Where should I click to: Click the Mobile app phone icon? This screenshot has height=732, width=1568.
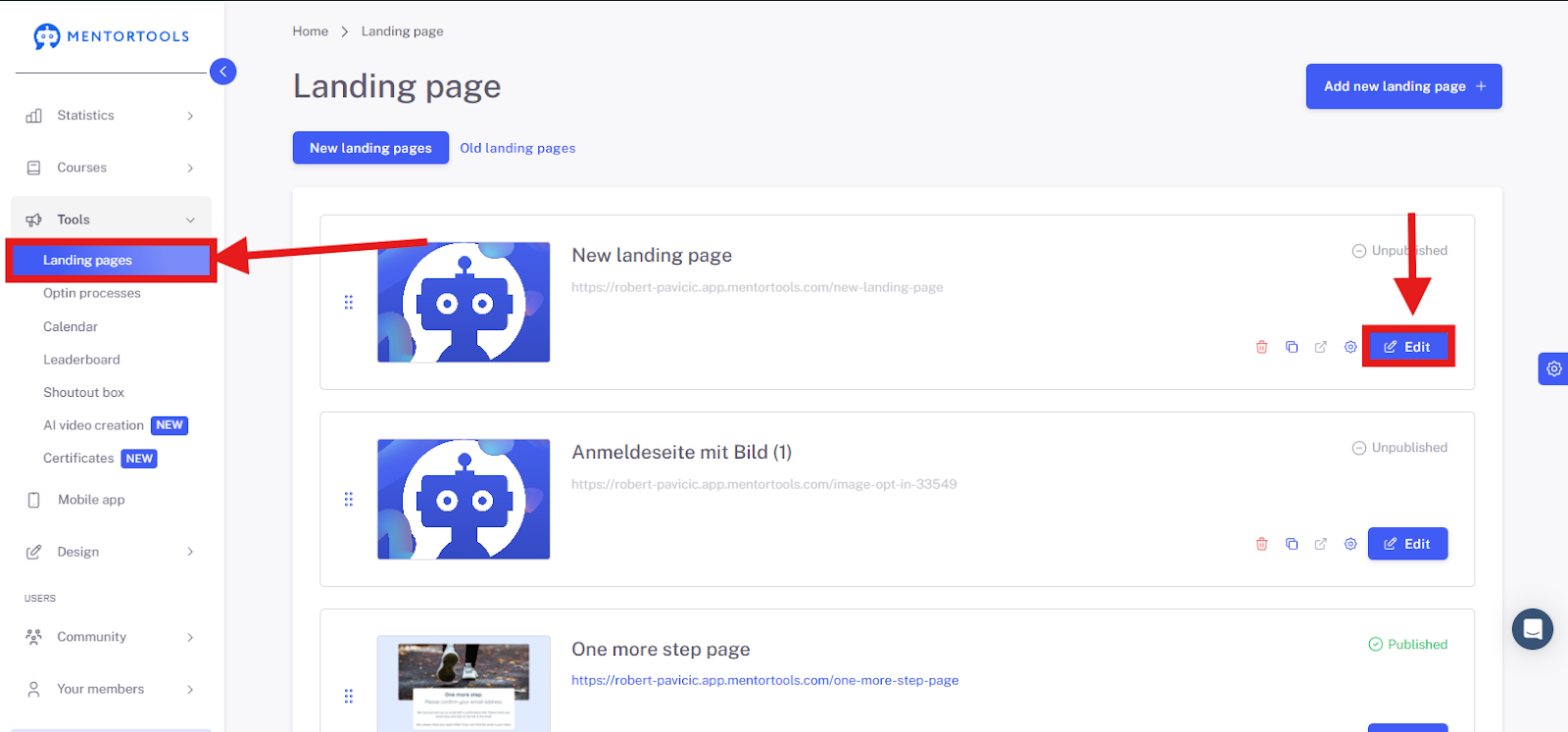point(34,500)
